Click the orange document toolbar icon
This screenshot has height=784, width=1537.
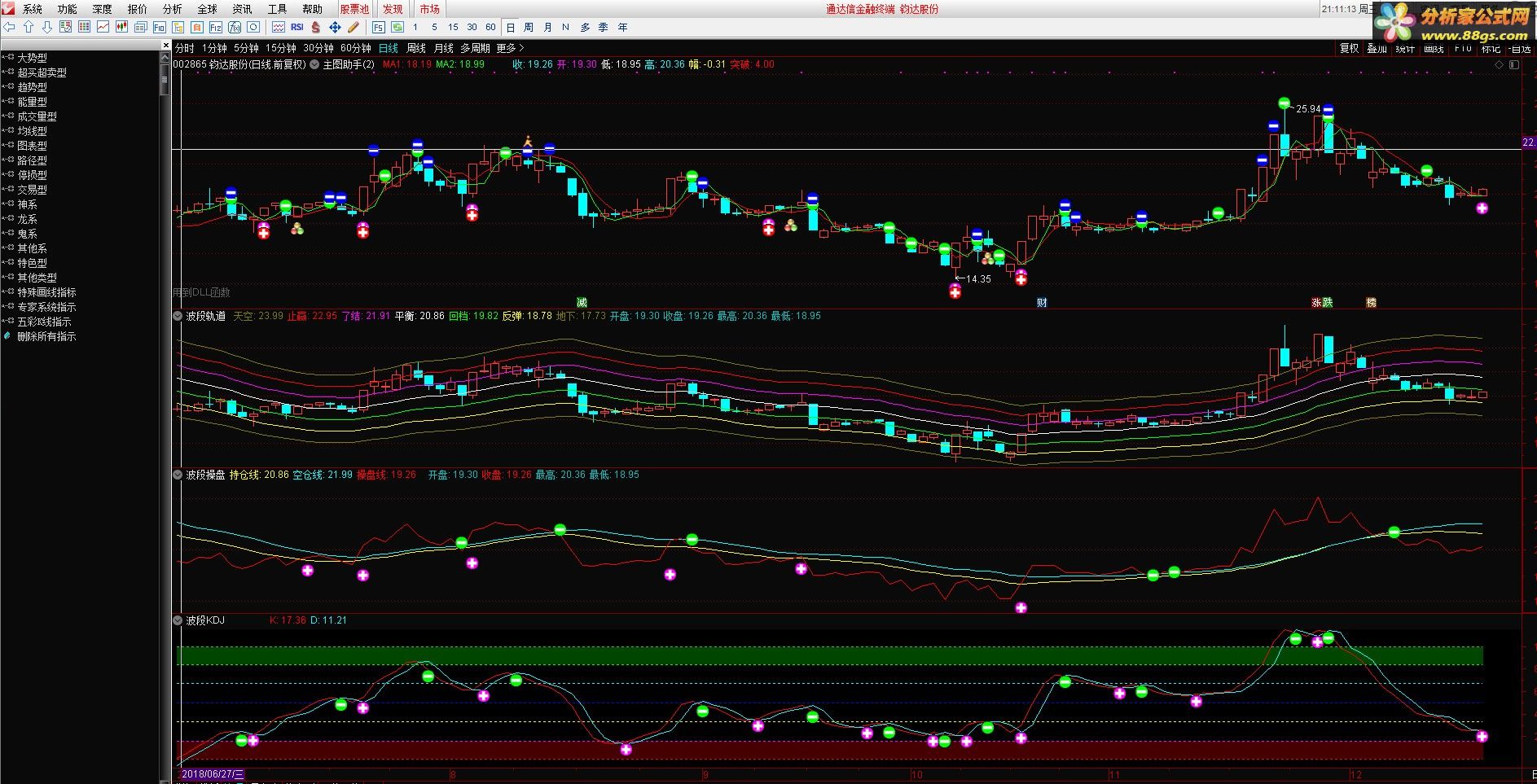click(197, 27)
